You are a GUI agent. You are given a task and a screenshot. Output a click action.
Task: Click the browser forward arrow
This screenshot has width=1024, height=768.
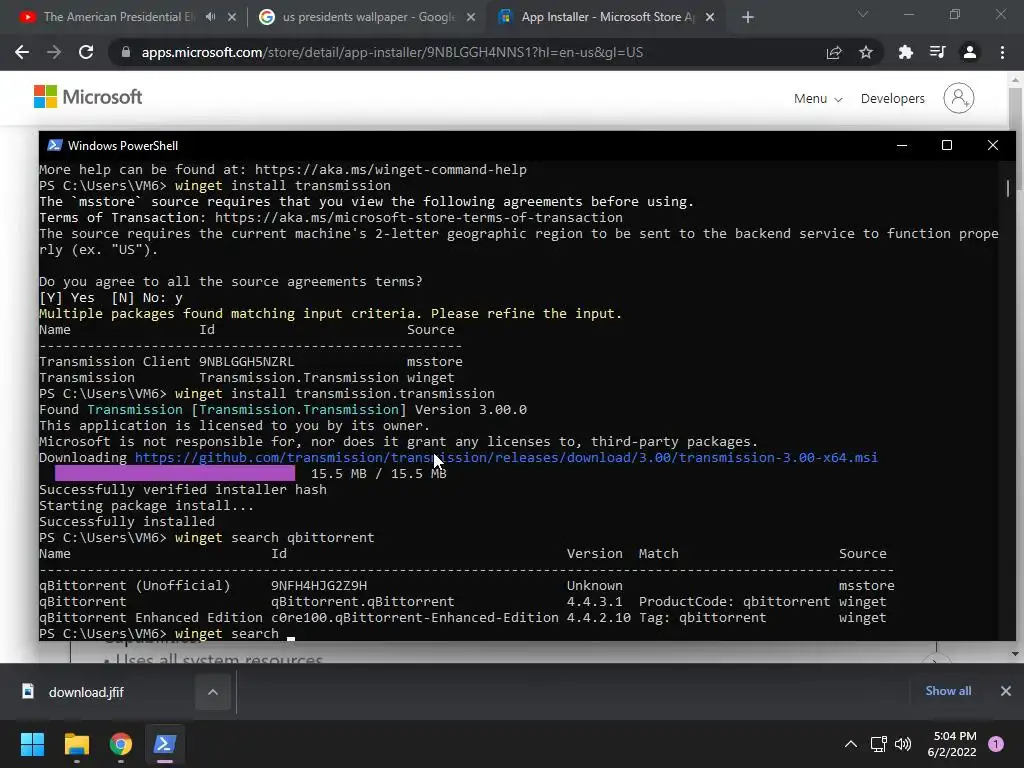click(x=54, y=52)
